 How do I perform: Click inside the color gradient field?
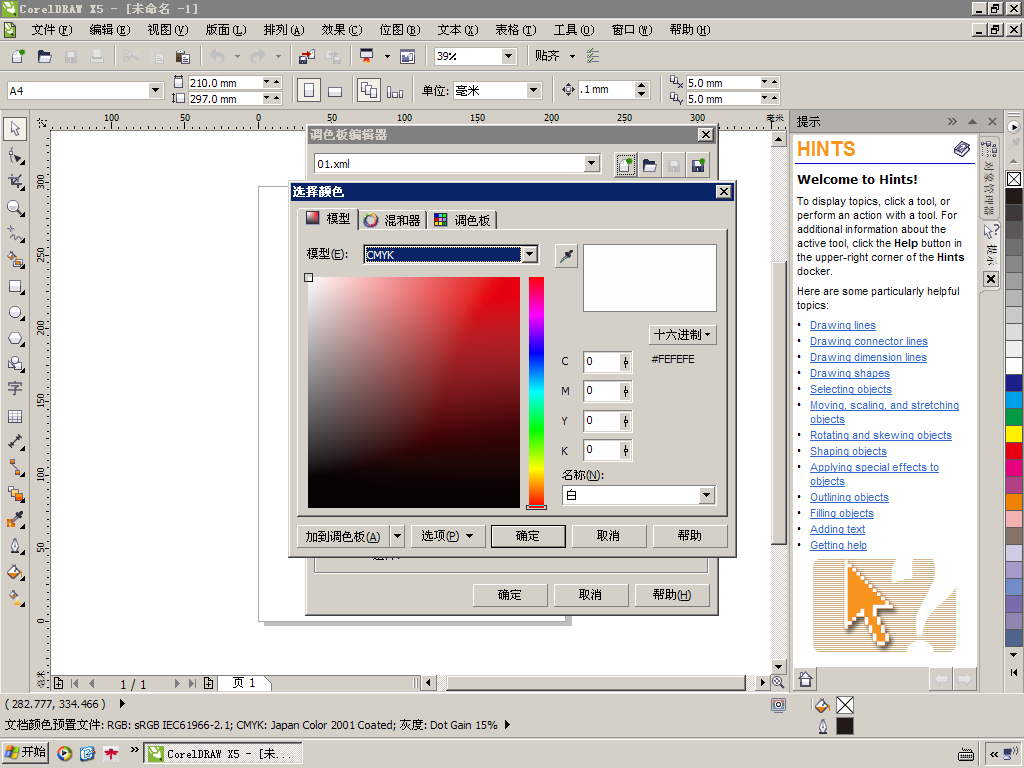(x=414, y=392)
